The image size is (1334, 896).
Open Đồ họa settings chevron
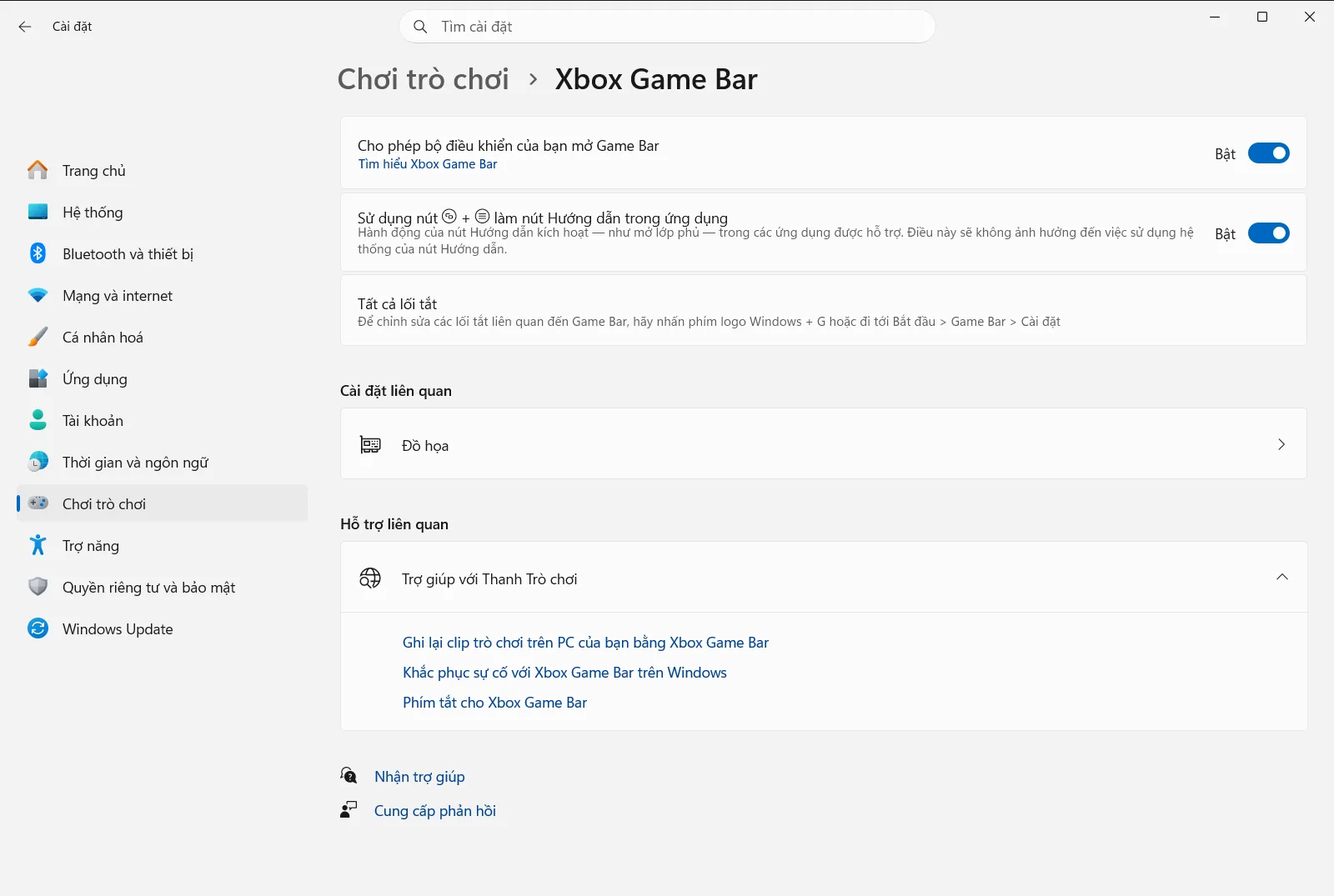pos(1281,444)
